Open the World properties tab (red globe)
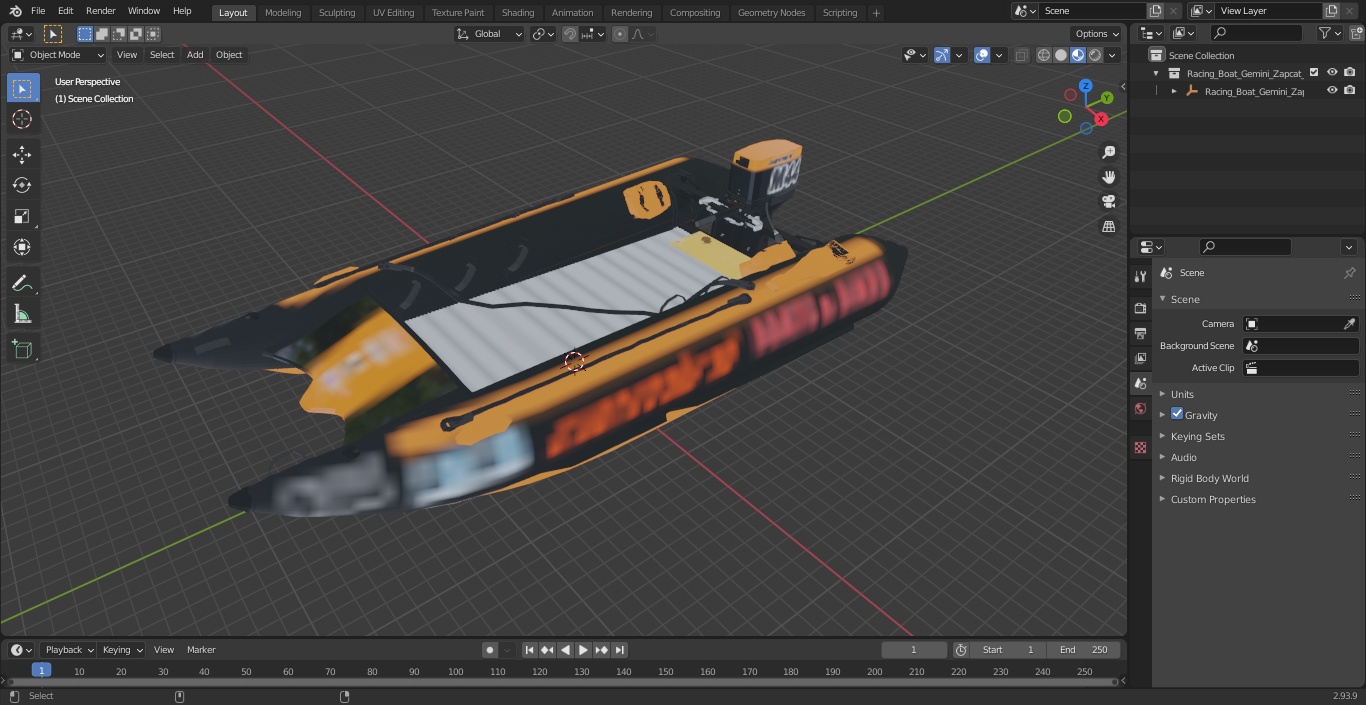Screen dimensions: 1366x705 click(1140, 409)
